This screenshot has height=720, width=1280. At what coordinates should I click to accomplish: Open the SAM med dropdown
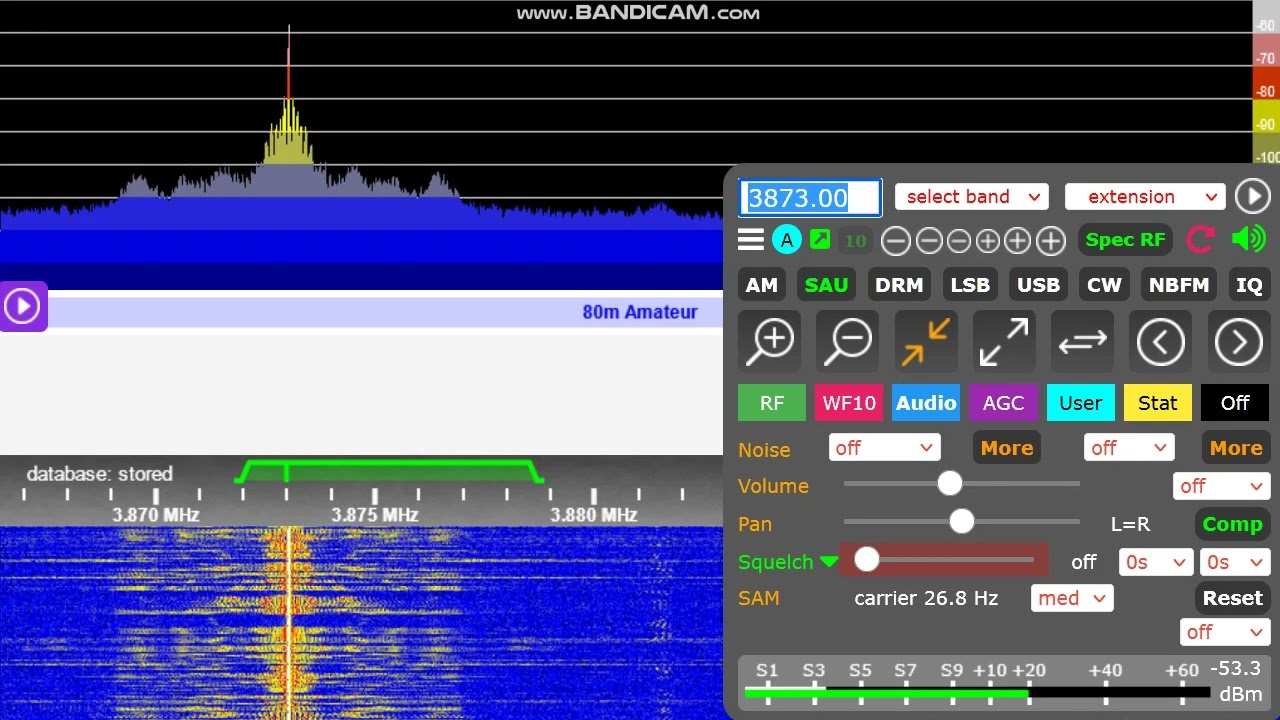(x=1072, y=599)
